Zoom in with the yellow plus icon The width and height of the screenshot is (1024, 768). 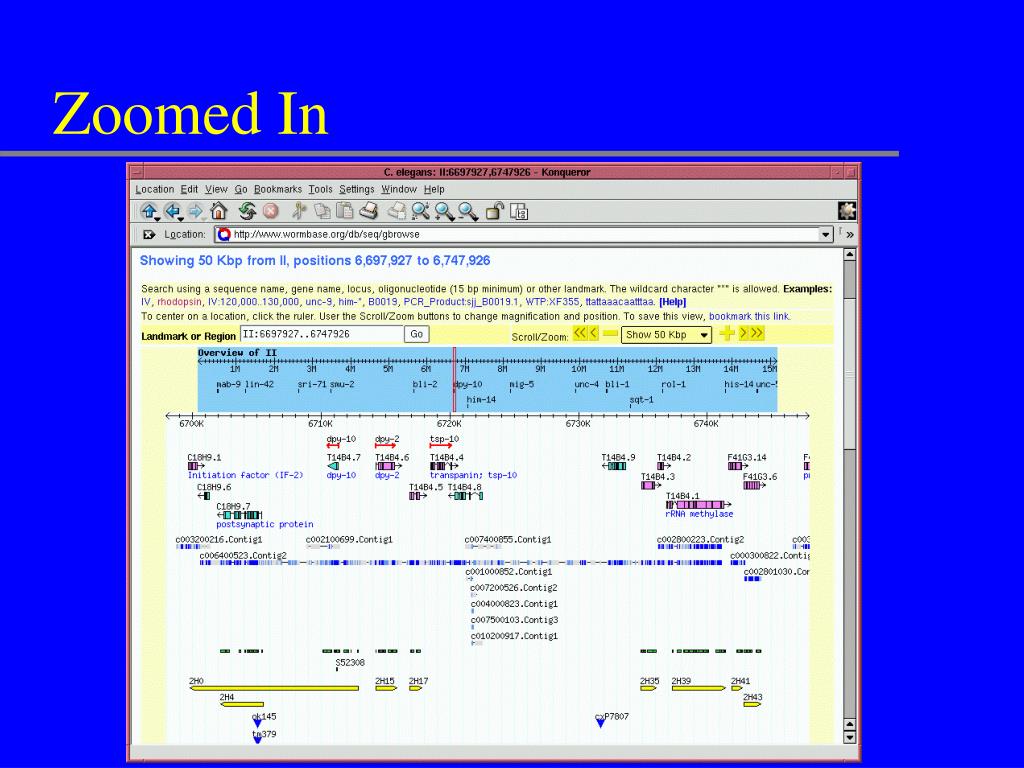point(727,334)
